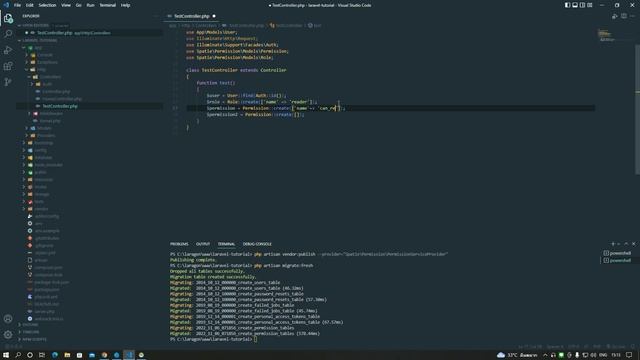Split the editor to the right
This screenshot has height=360, width=640.
pos(624,16)
